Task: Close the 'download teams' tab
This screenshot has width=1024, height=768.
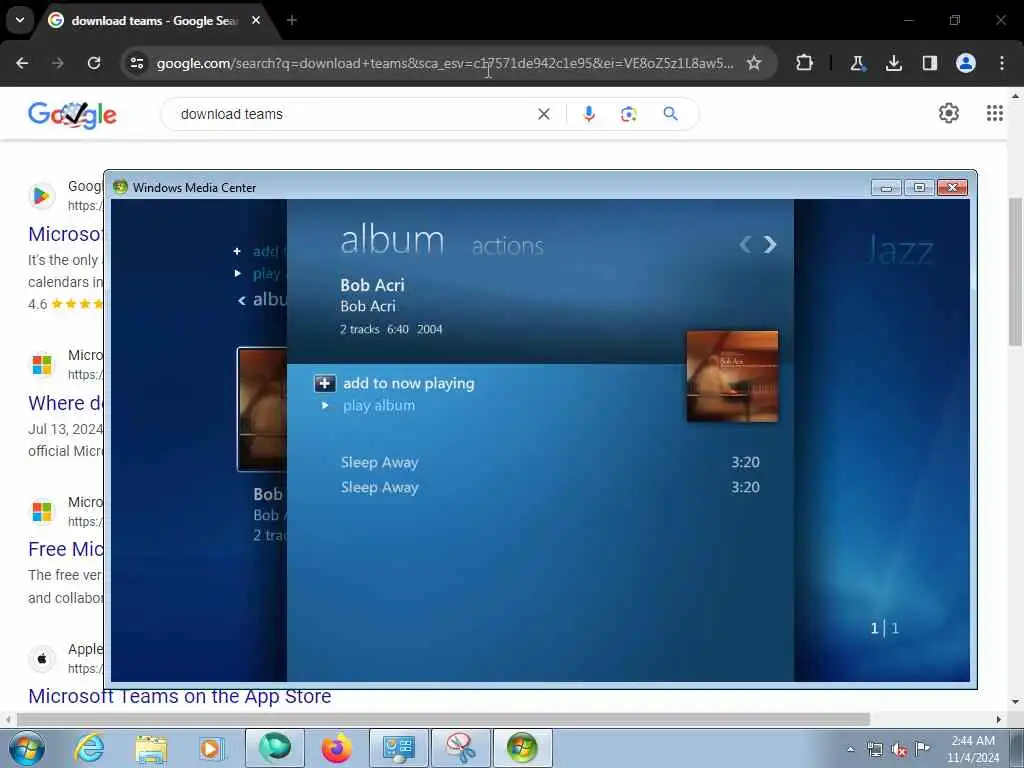Action: [x=256, y=20]
